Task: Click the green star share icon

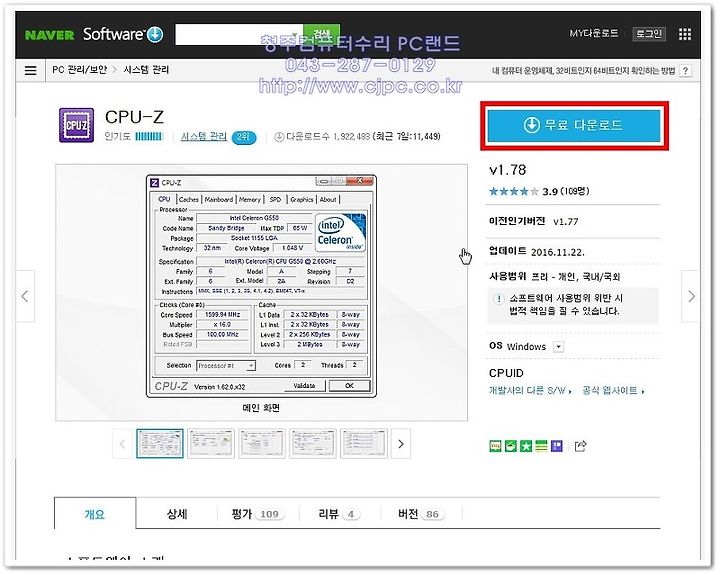Action: pos(526,445)
